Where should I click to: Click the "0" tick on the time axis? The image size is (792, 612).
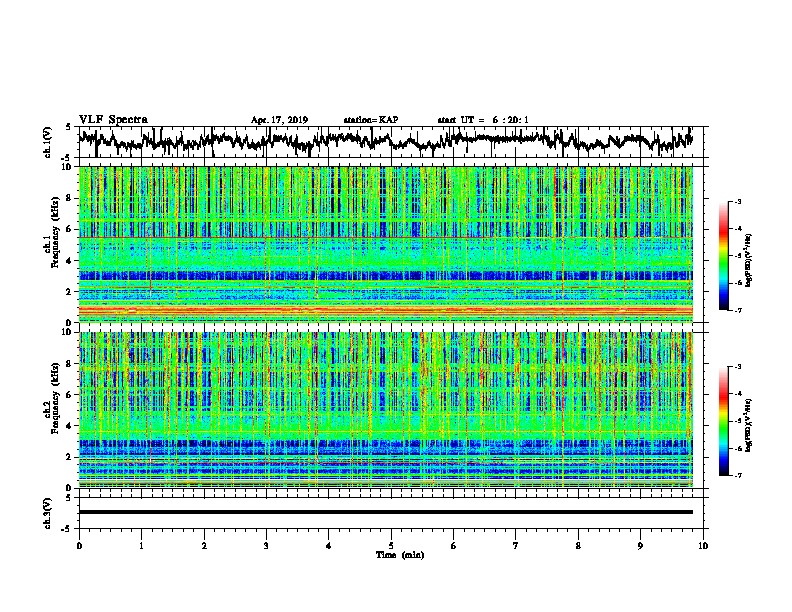coord(79,546)
